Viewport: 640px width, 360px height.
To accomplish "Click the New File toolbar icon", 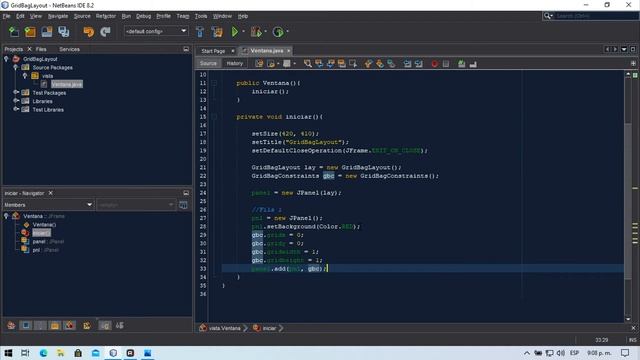I will (x=14, y=31).
